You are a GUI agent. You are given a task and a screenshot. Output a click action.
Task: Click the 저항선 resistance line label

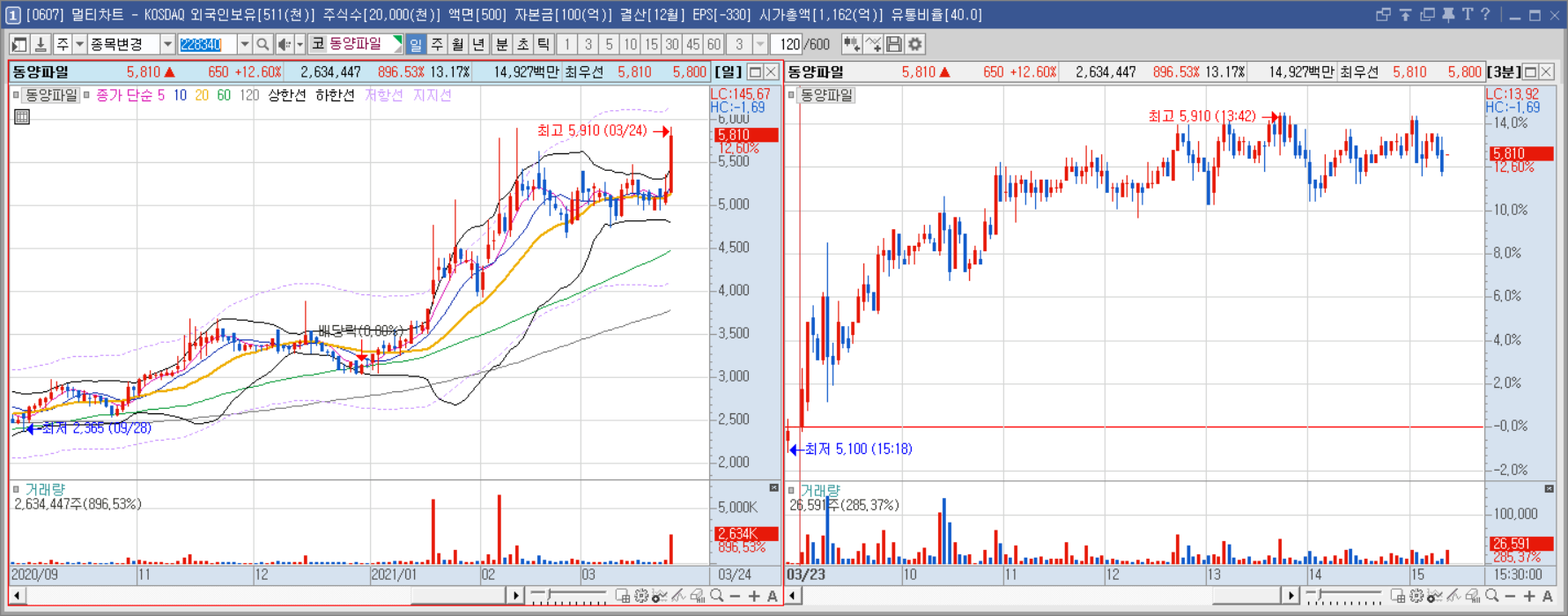[384, 95]
